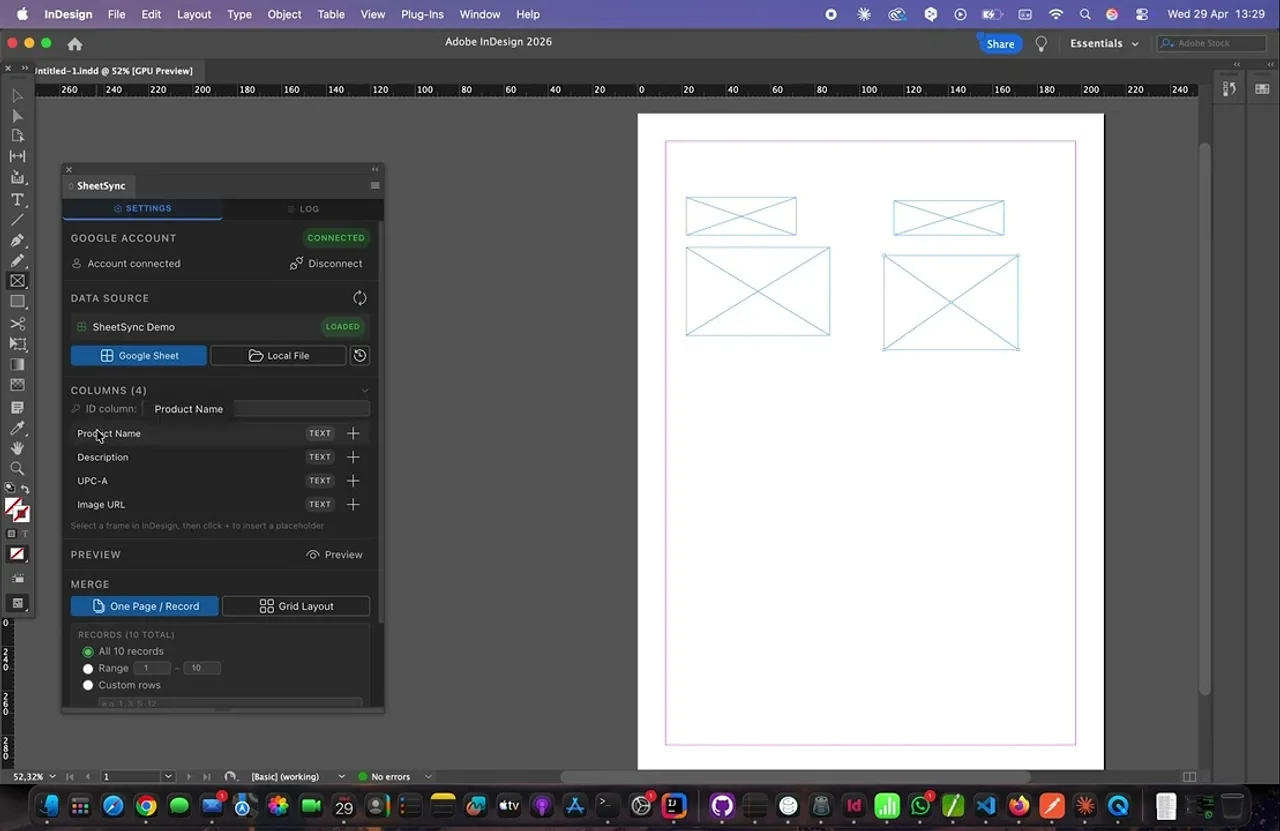
Task: Select the Zoom tool
Action: (x=17, y=468)
